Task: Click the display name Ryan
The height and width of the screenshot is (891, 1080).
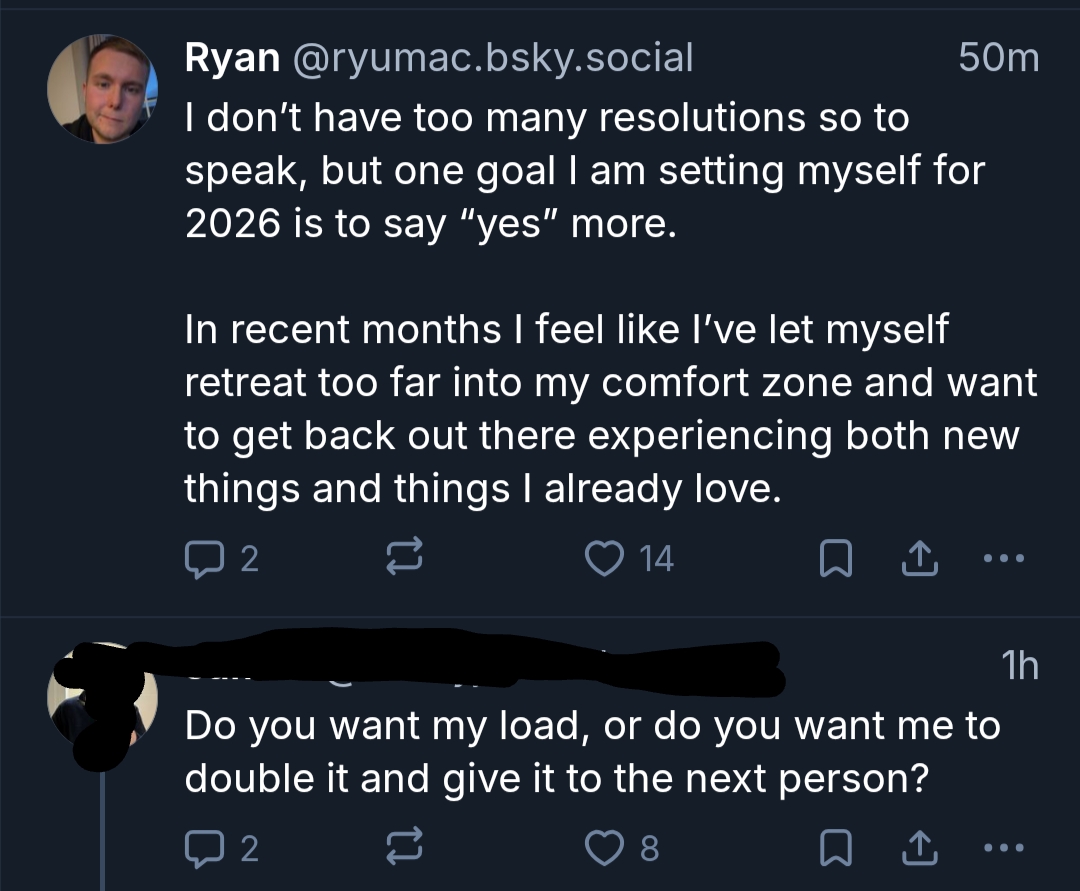Action: [232, 57]
